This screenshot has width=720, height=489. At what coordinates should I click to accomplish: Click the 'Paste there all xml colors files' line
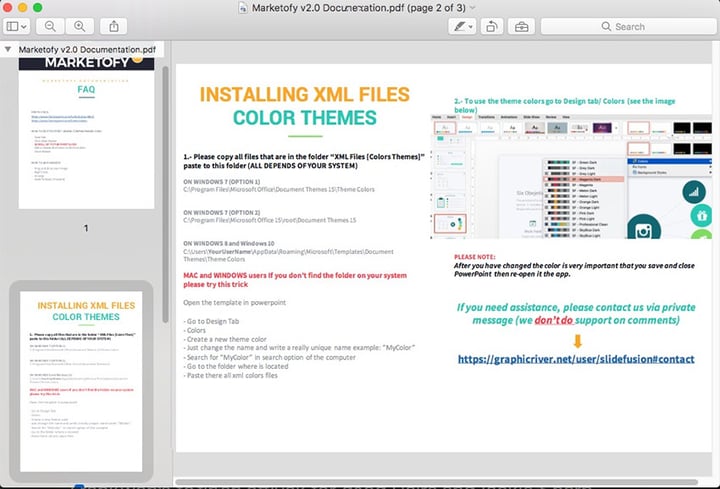coord(231,375)
